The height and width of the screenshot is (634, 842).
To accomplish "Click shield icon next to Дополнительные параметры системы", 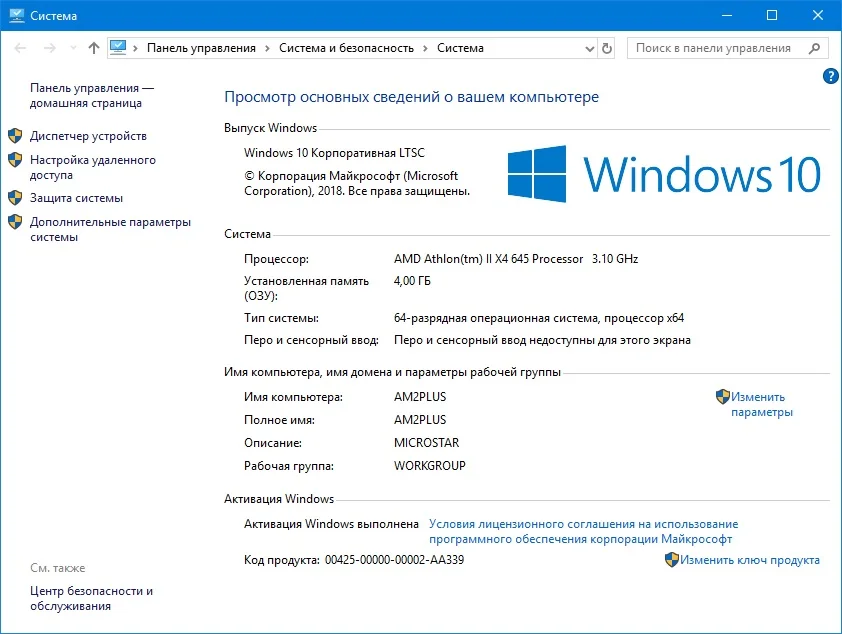I will 15,222.
